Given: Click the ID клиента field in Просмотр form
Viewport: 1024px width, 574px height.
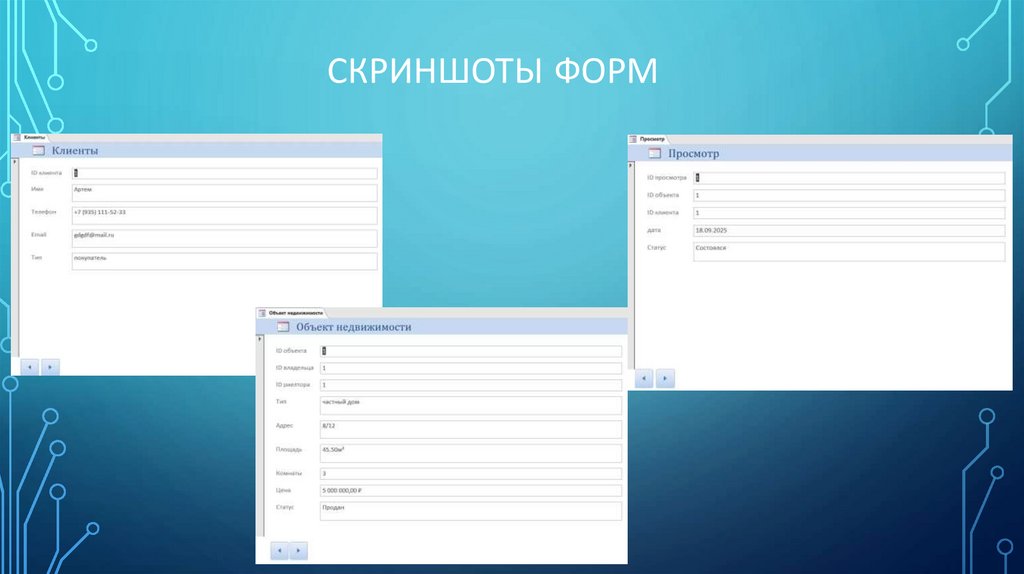Looking at the screenshot, I should click(x=849, y=213).
